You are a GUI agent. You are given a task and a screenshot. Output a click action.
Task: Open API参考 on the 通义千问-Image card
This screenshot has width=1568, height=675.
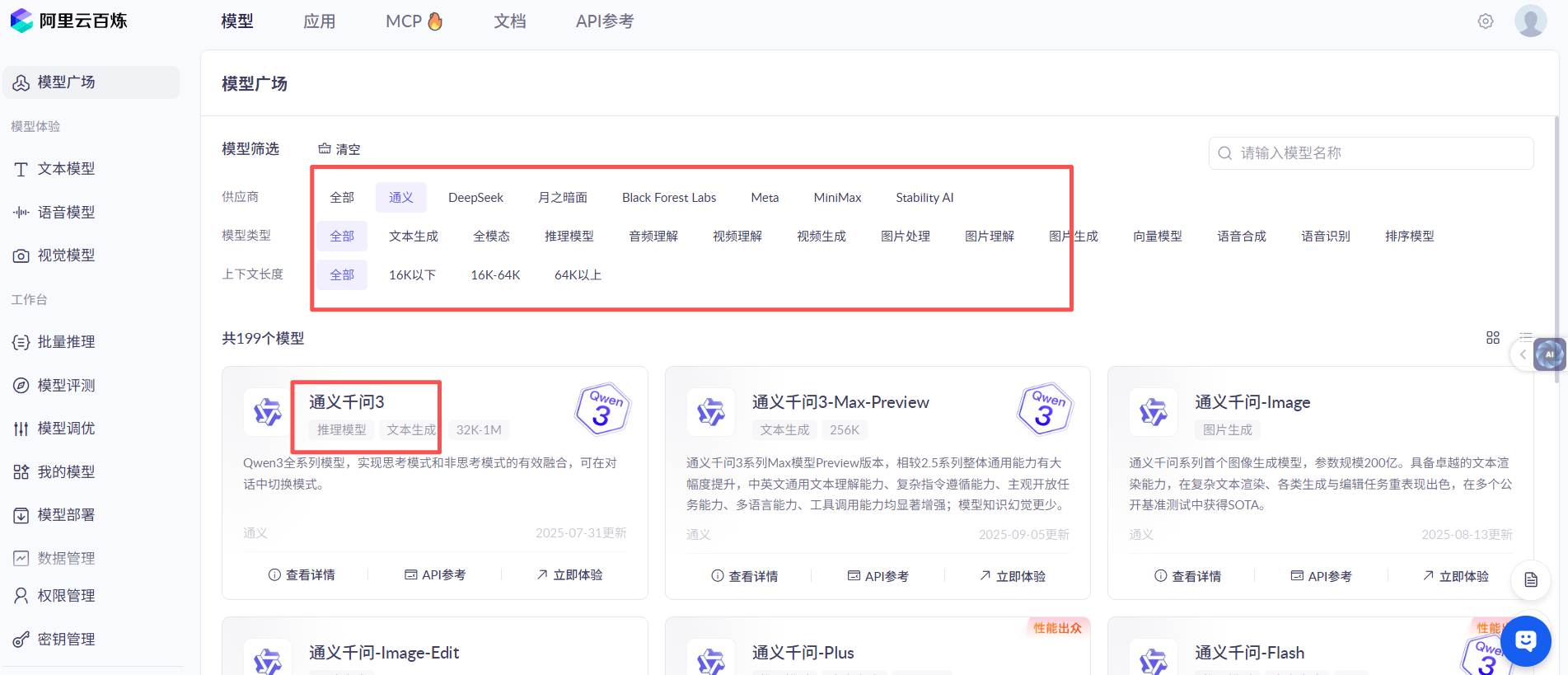[x=1321, y=576]
